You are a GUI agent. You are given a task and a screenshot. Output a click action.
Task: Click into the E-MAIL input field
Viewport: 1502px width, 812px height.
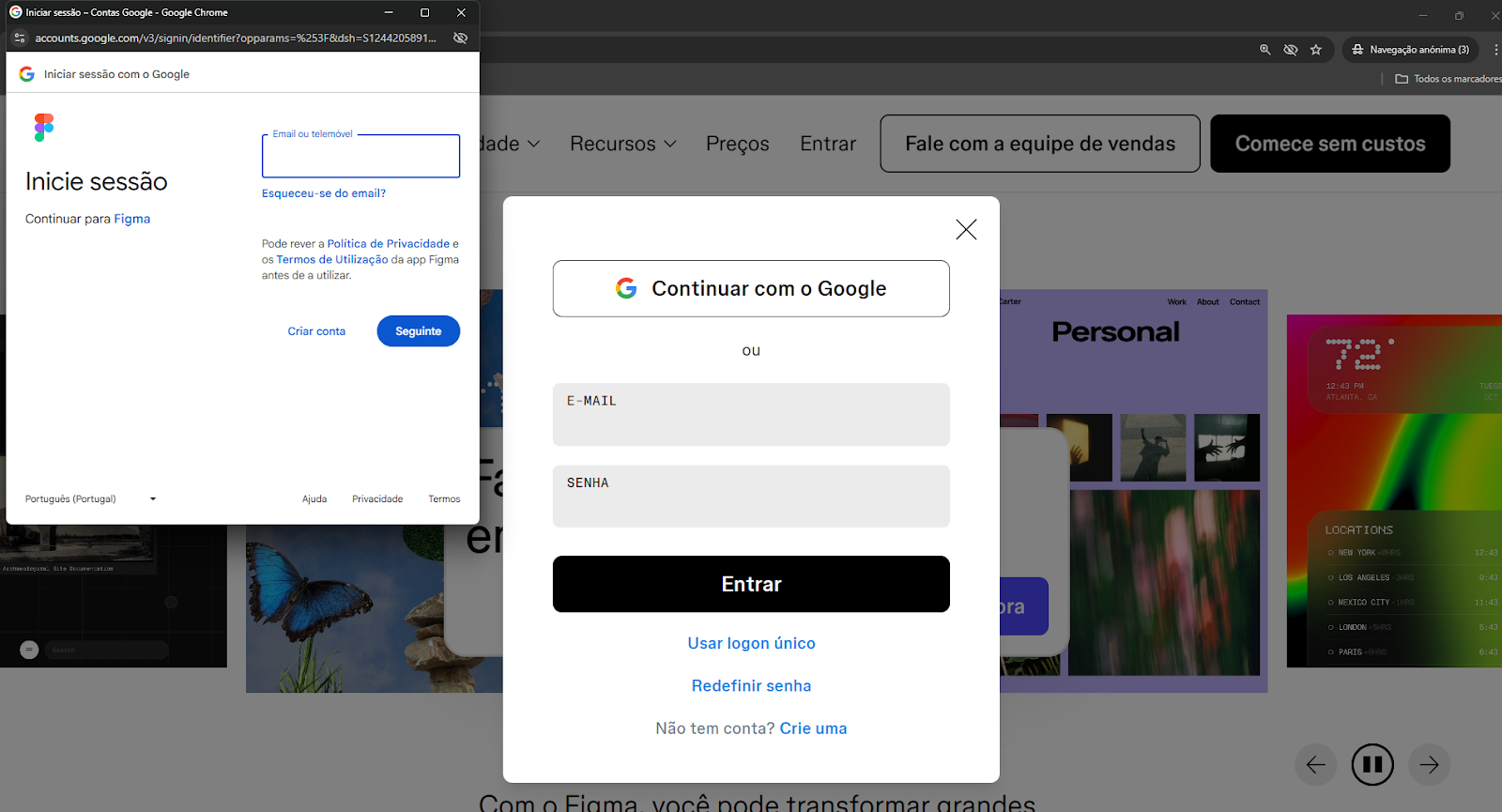(x=751, y=414)
